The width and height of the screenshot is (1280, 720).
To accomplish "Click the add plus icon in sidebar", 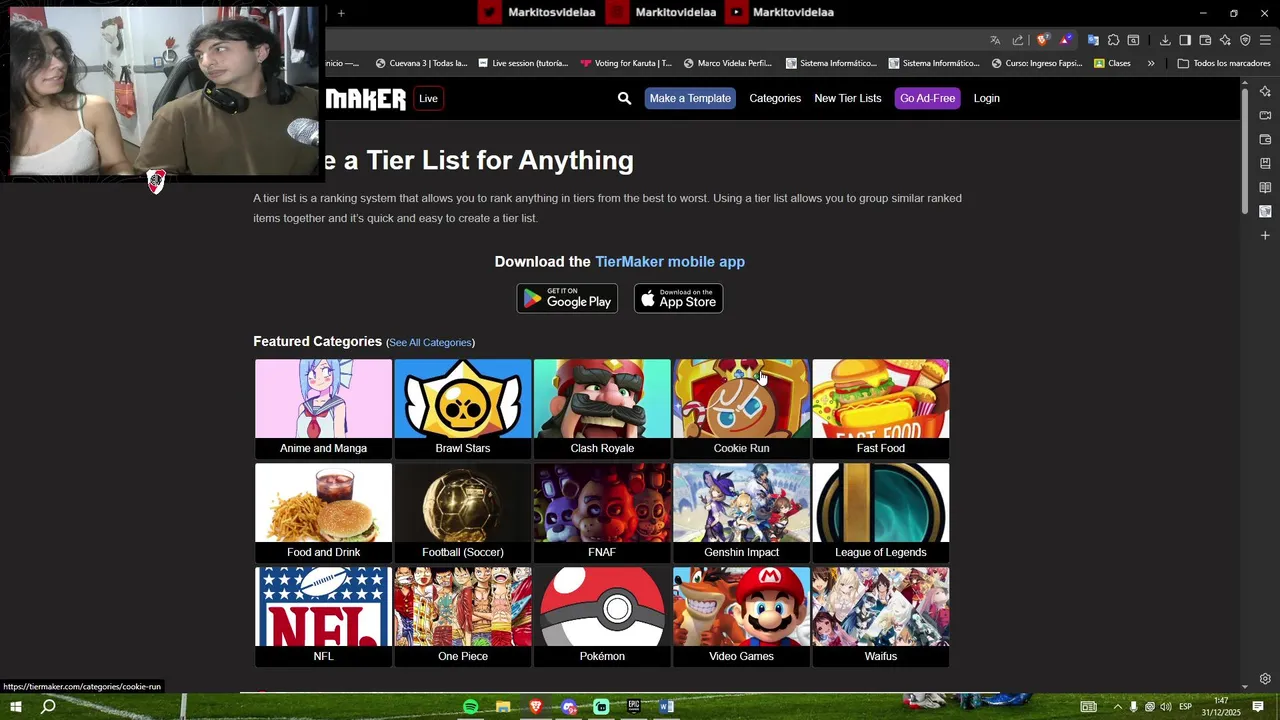I will (1265, 235).
